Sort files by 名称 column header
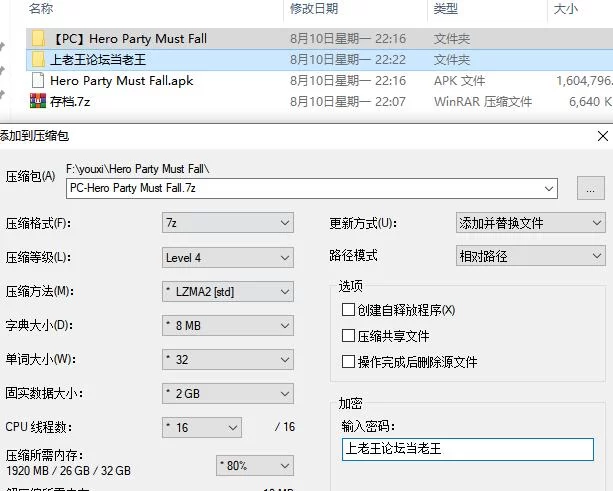Screen dimensions: 613x491 pyautogui.click(x=41, y=9)
